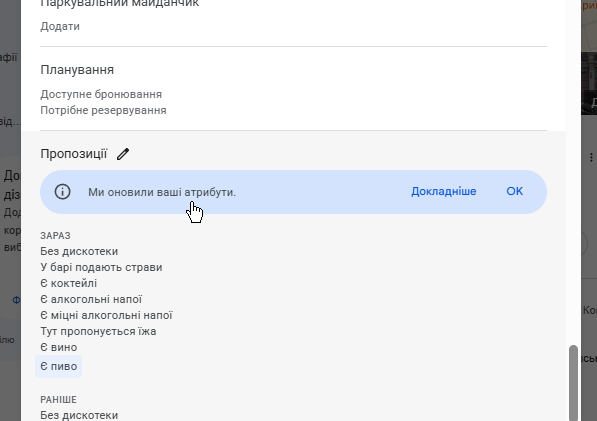597x421 pixels.
Task: Dismiss the banner with OK
Action: coord(514,191)
